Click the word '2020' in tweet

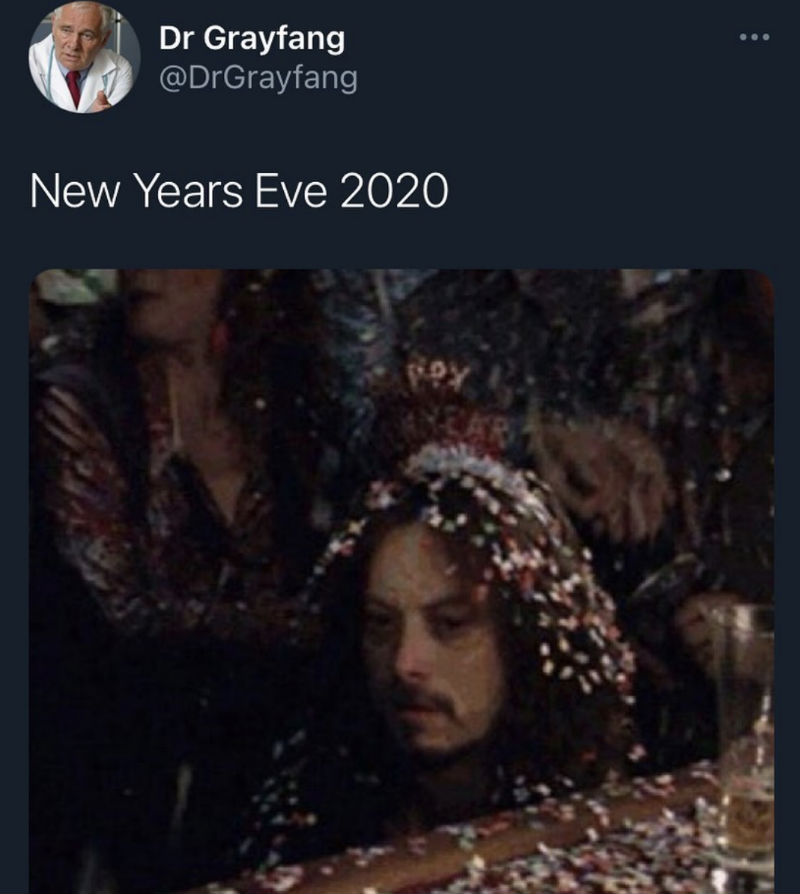point(394,191)
